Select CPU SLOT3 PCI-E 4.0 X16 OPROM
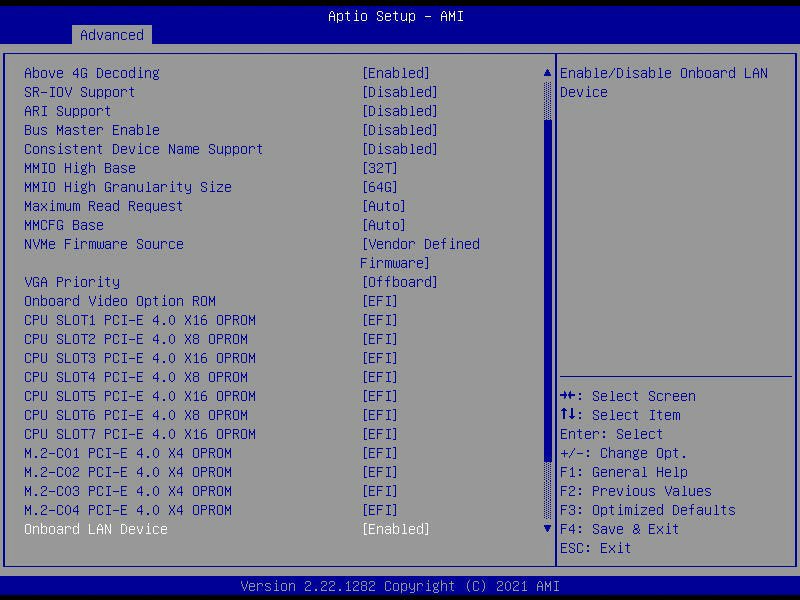This screenshot has height=600, width=800. coord(140,358)
